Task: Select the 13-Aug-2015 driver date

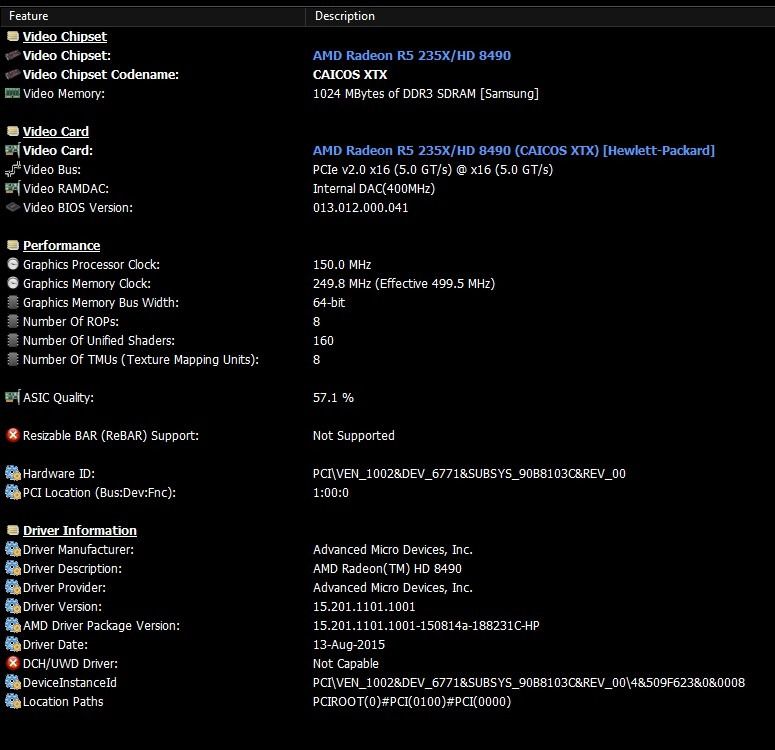Action: pos(348,645)
